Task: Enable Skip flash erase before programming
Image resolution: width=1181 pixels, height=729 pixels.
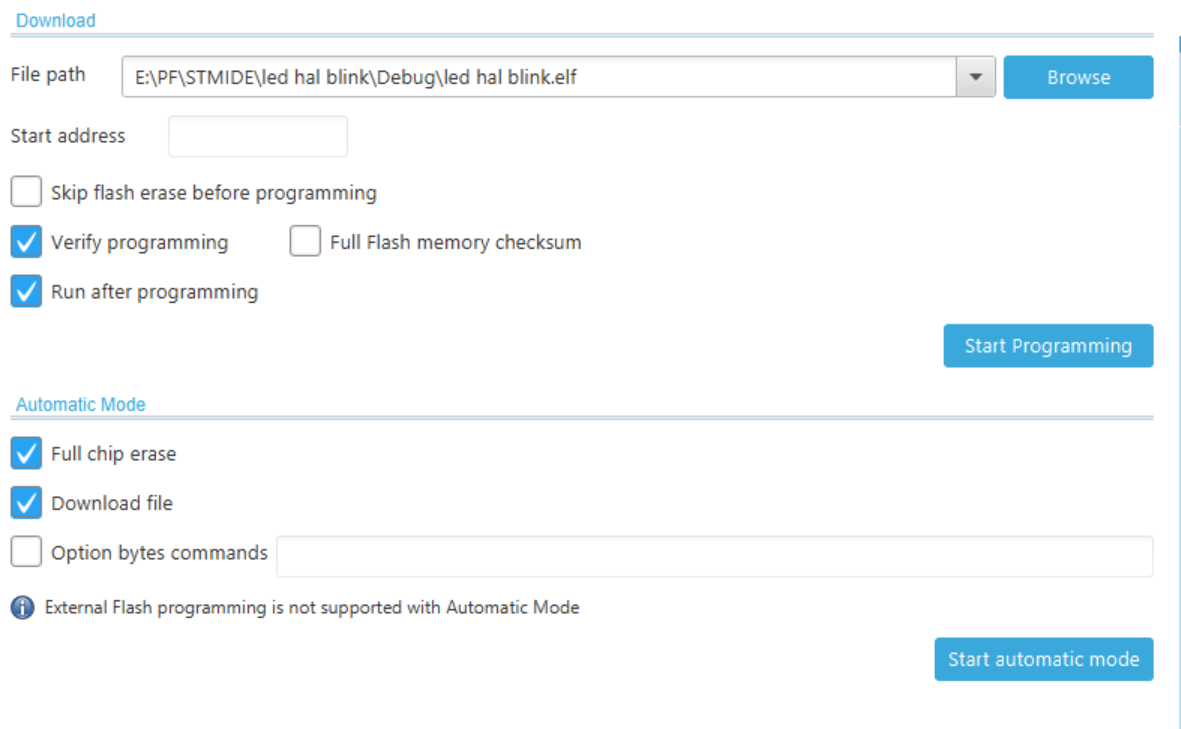Action: coord(25,191)
